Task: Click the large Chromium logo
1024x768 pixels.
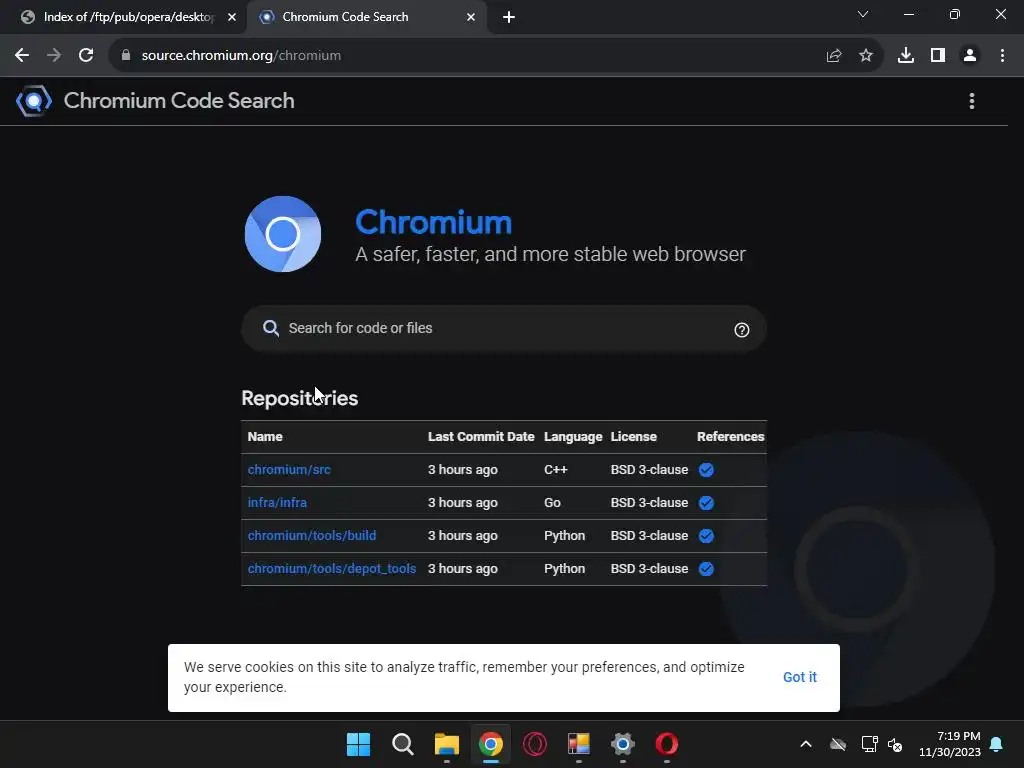Action: click(283, 234)
